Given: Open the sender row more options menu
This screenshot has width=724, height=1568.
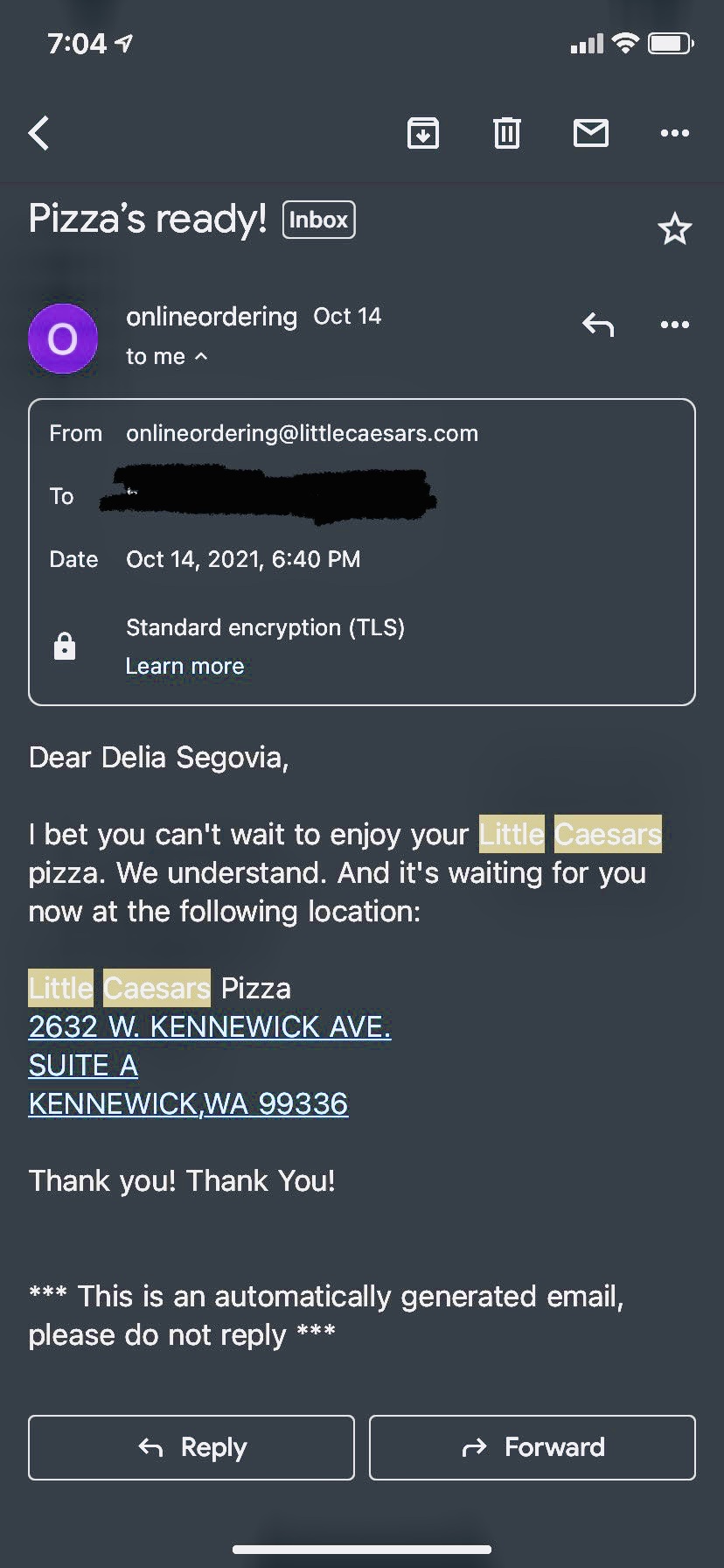Looking at the screenshot, I should [674, 325].
